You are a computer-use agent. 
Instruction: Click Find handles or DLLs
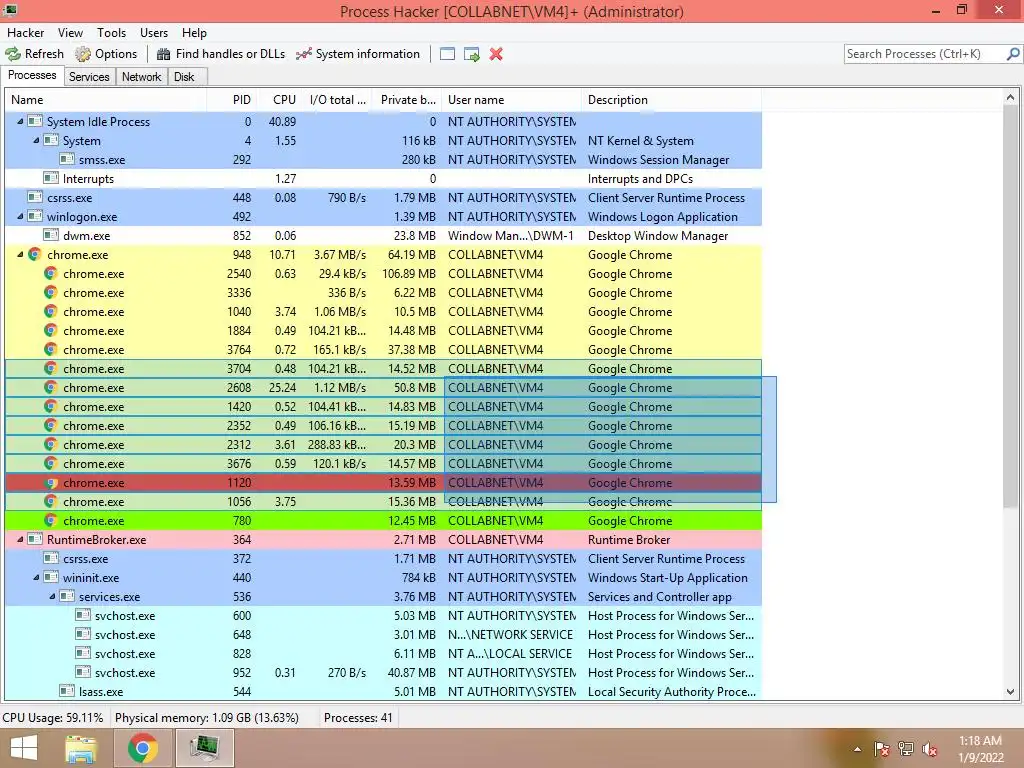pos(221,54)
